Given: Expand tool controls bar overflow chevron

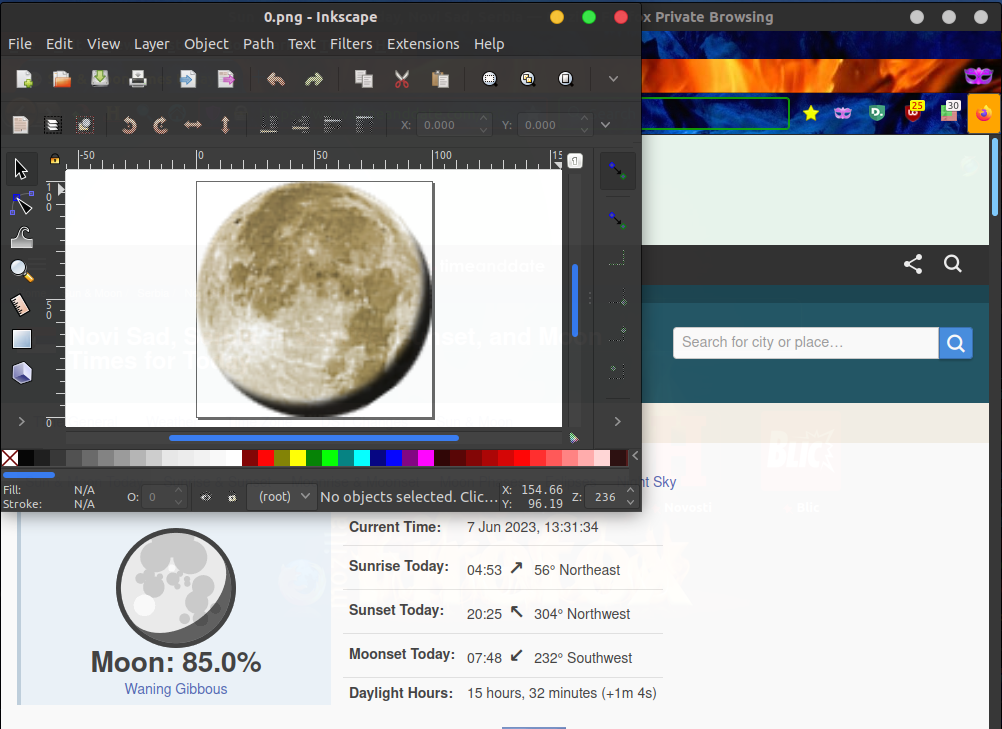Looking at the screenshot, I should [x=606, y=125].
